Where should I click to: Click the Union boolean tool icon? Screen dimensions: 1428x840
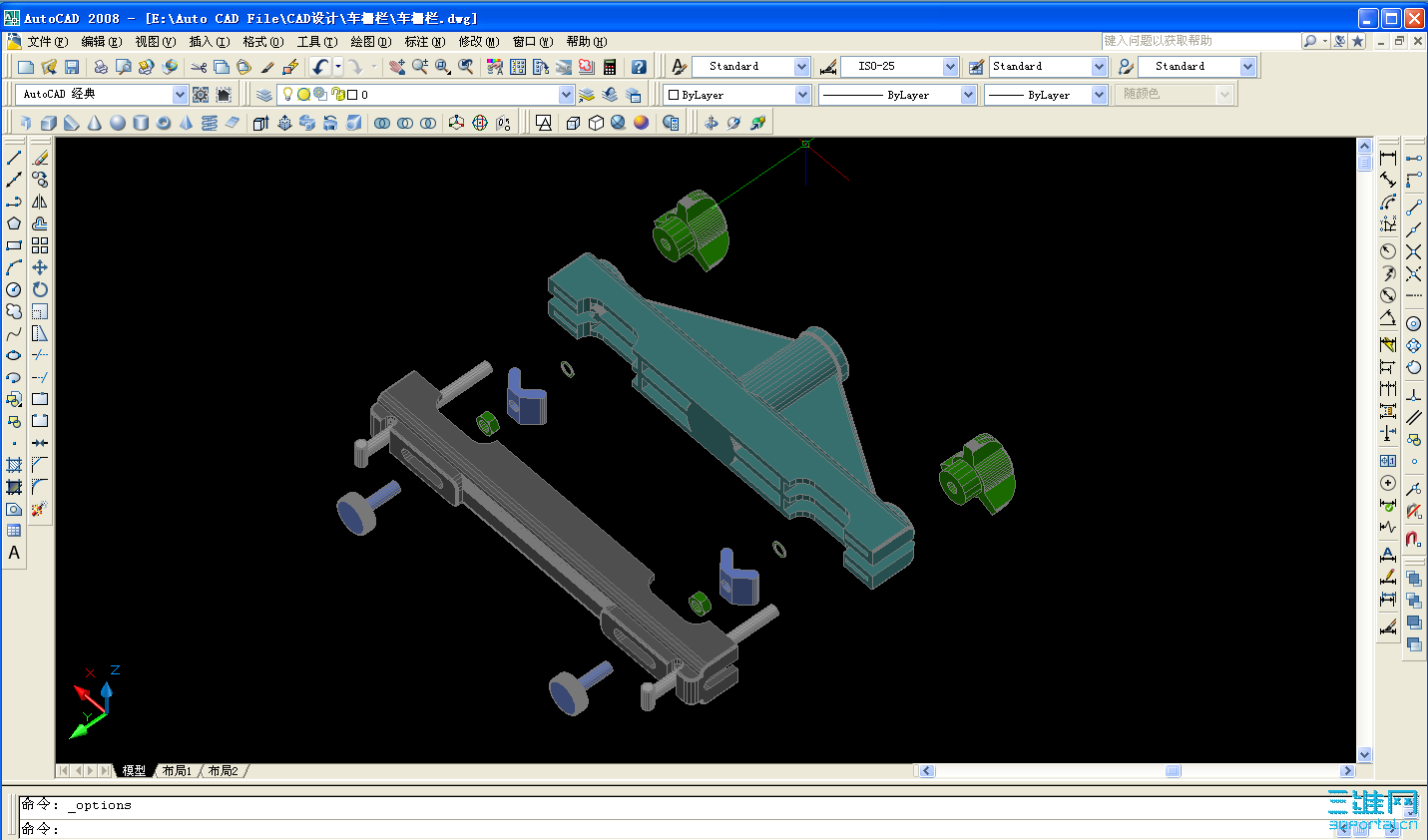[382, 123]
